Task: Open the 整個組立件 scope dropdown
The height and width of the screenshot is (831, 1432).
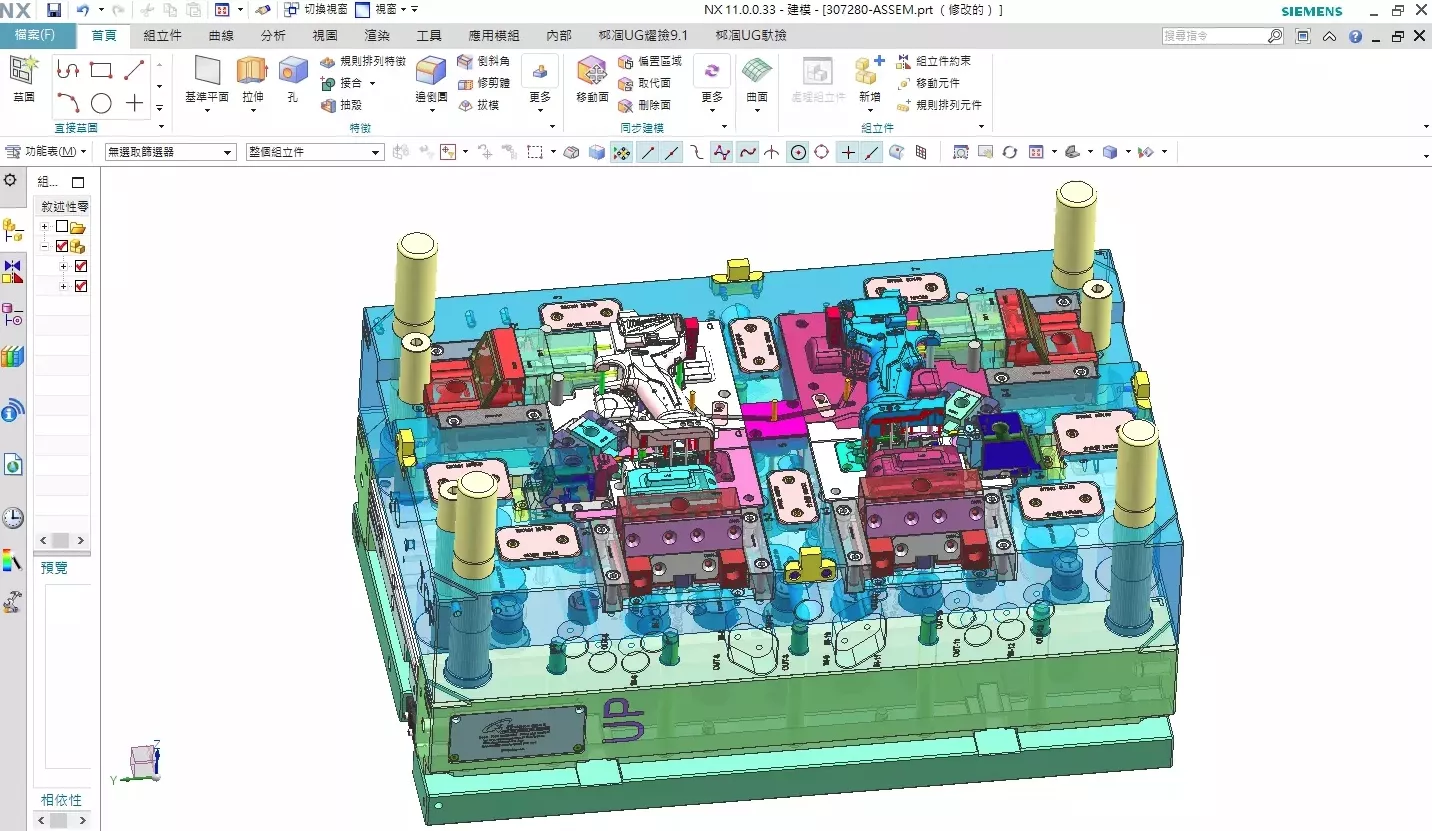Action: click(315, 152)
